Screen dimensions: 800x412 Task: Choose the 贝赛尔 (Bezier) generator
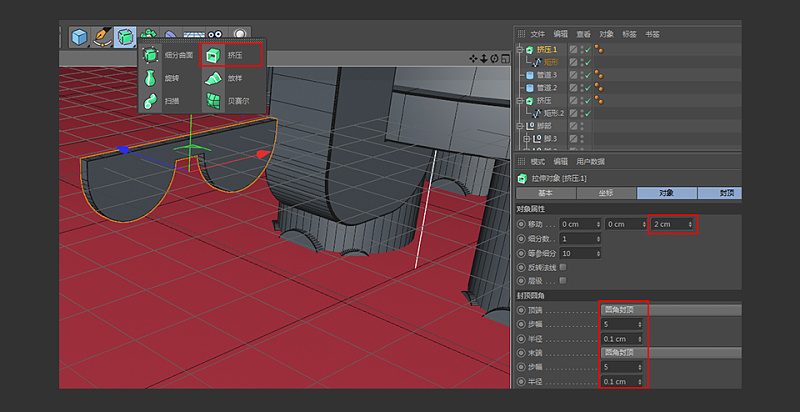click(213, 101)
